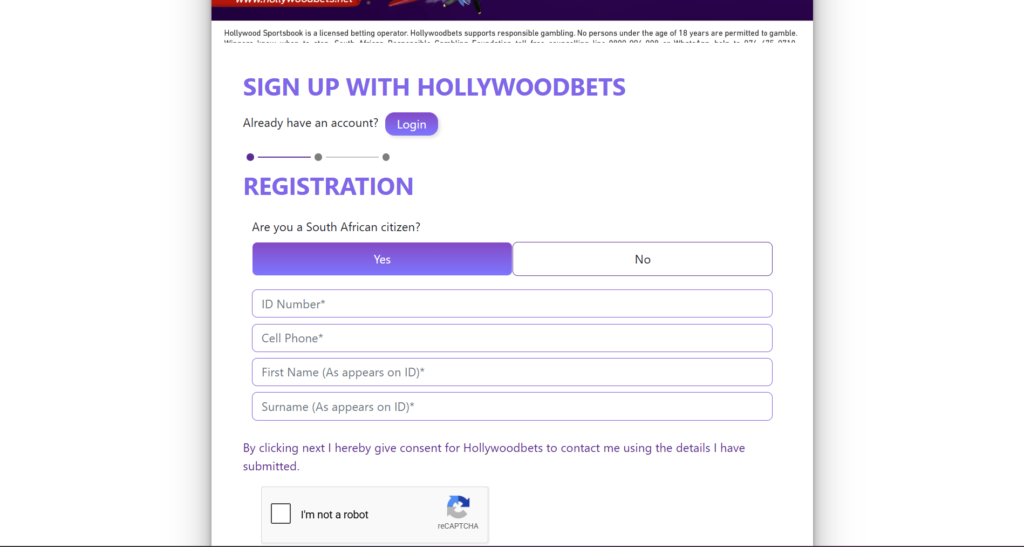Jump to the second step dot
This screenshot has width=1024, height=547.
318,157
